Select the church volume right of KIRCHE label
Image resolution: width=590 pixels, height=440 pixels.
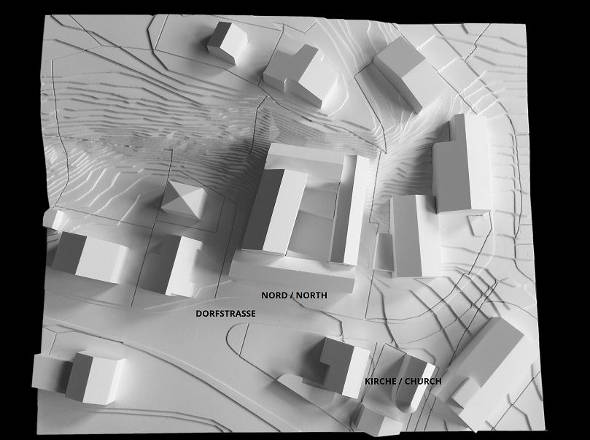(413, 384)
